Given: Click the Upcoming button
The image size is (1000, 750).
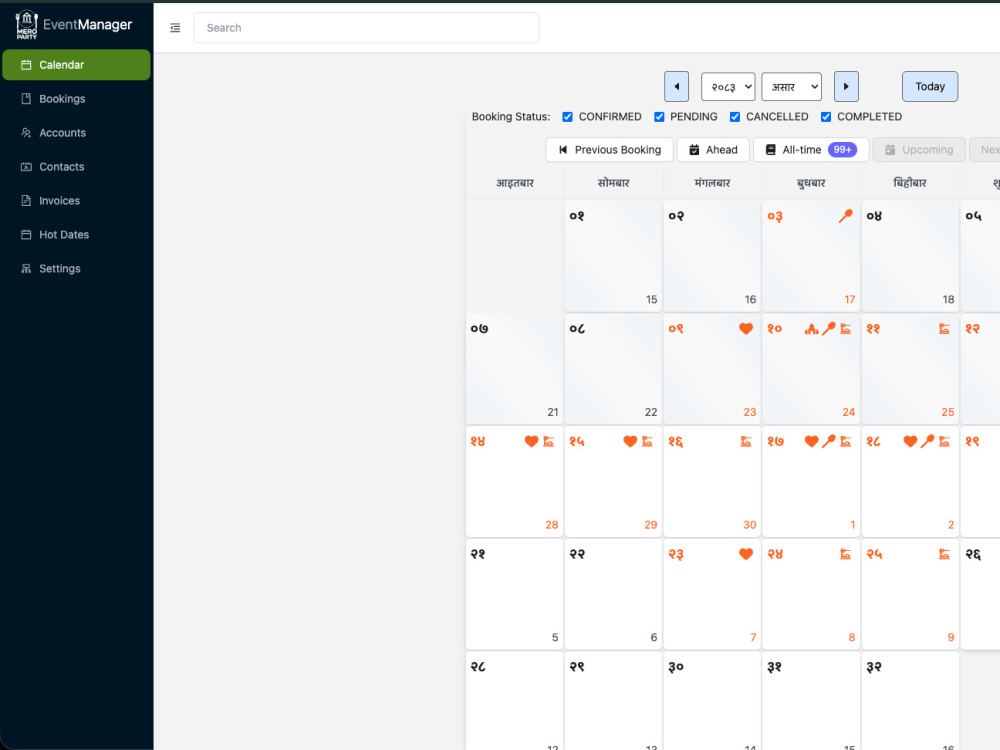Looking at the screenshot, I should tap(919, 150).
